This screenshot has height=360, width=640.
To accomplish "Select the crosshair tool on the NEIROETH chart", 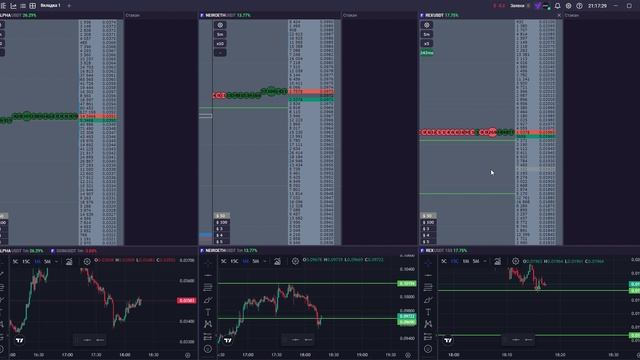I will 208,263.
